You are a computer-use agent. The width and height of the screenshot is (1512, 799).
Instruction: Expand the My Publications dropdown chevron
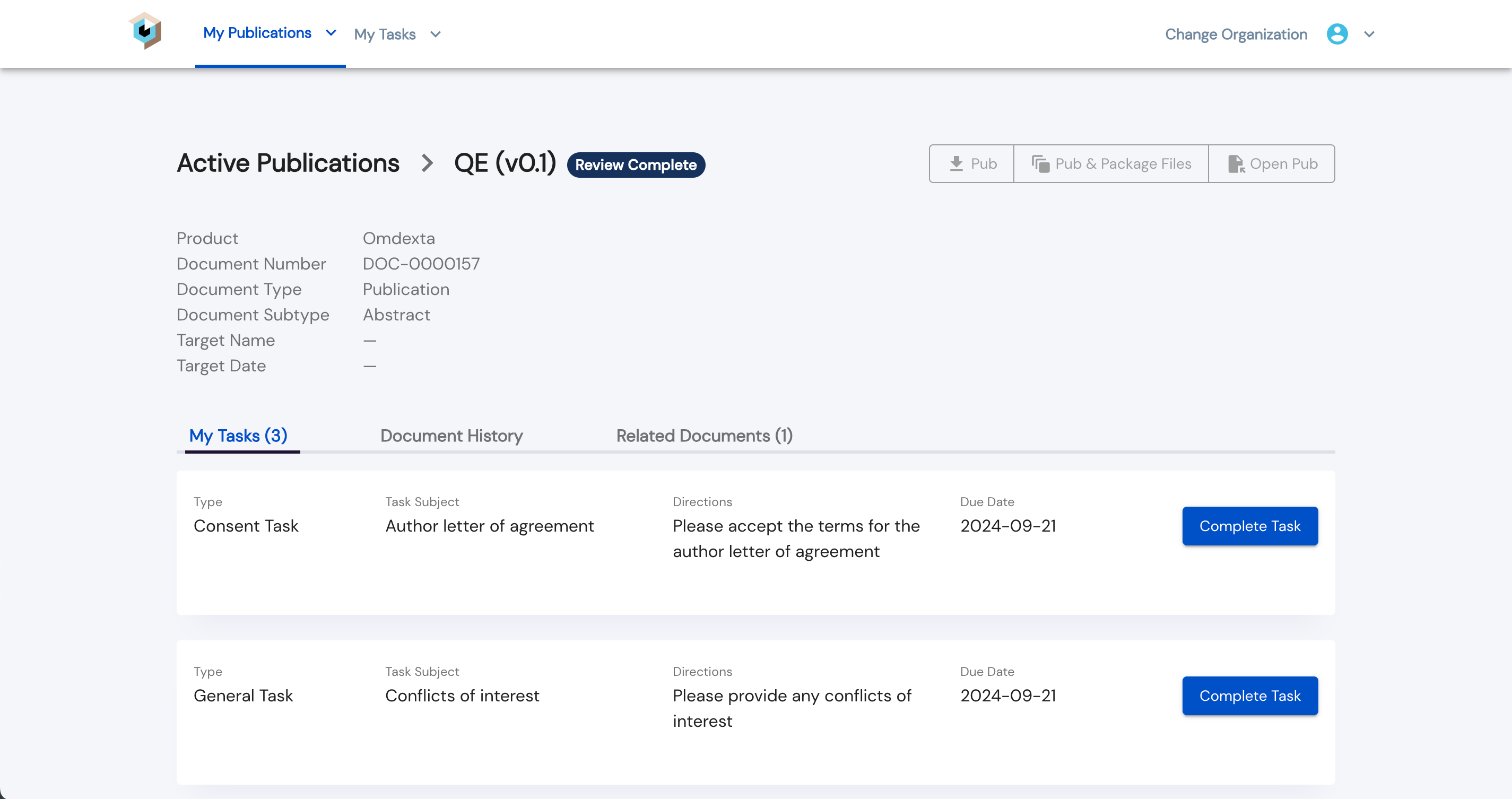[331, 33]
